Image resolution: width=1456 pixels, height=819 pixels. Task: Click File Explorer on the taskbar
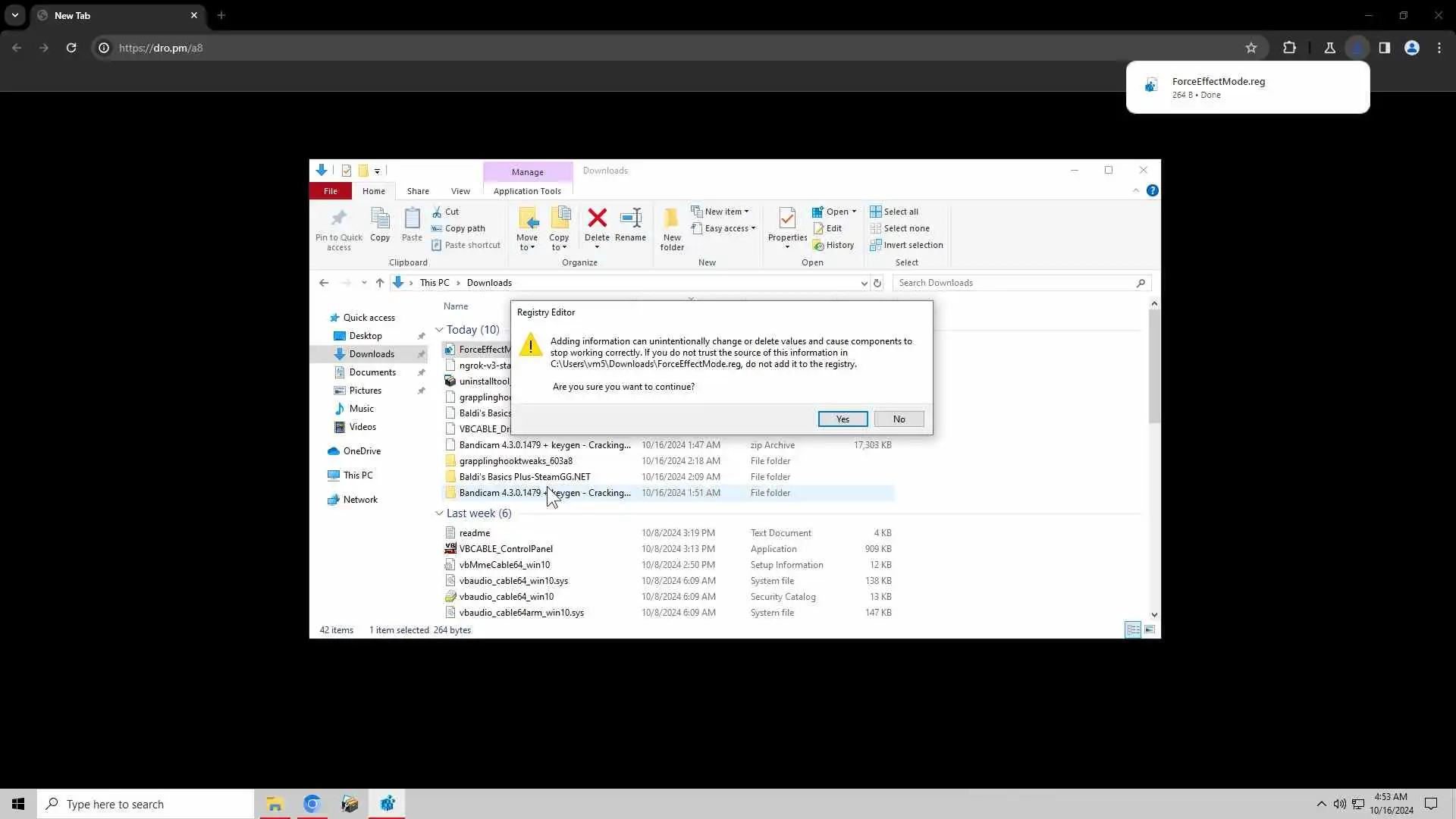[275, 804]
